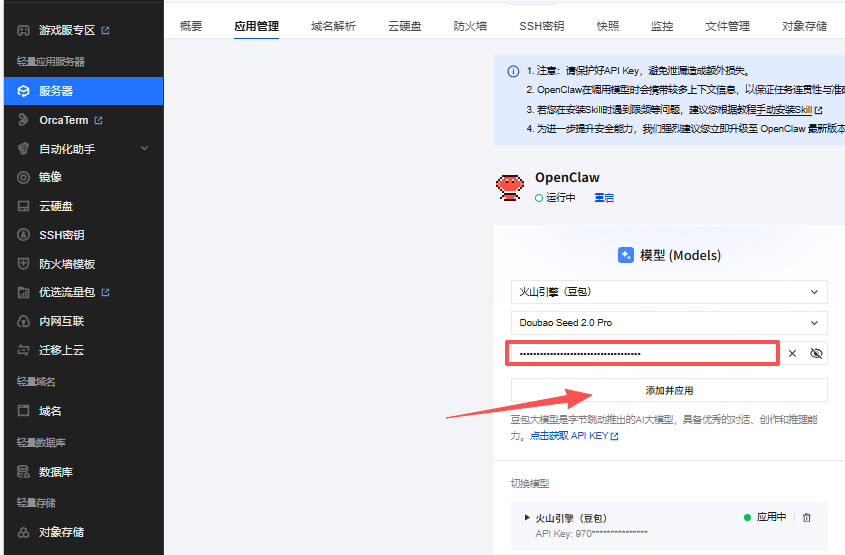Open the OrcaTerm terminal icon
Viewport: 845px width, 555px height.
[x=23, y=120]
